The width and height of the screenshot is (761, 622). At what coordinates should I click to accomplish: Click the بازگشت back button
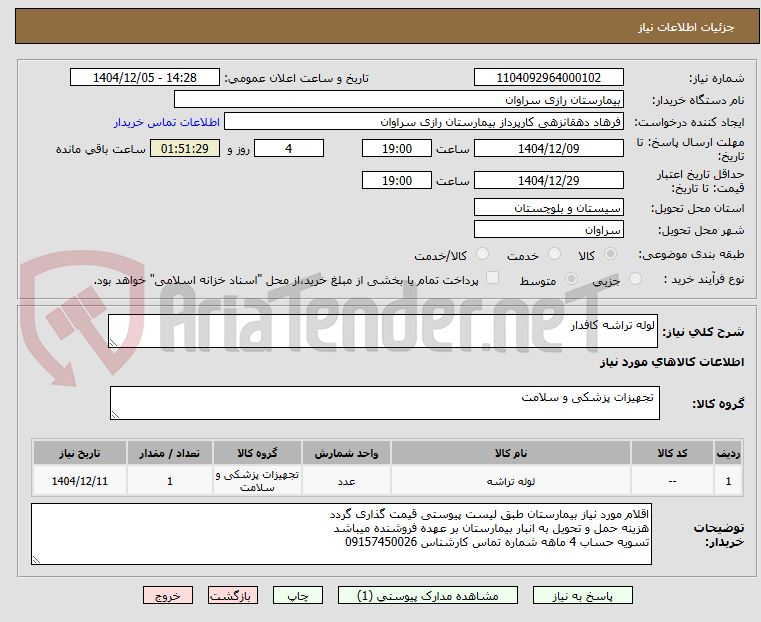233,595
